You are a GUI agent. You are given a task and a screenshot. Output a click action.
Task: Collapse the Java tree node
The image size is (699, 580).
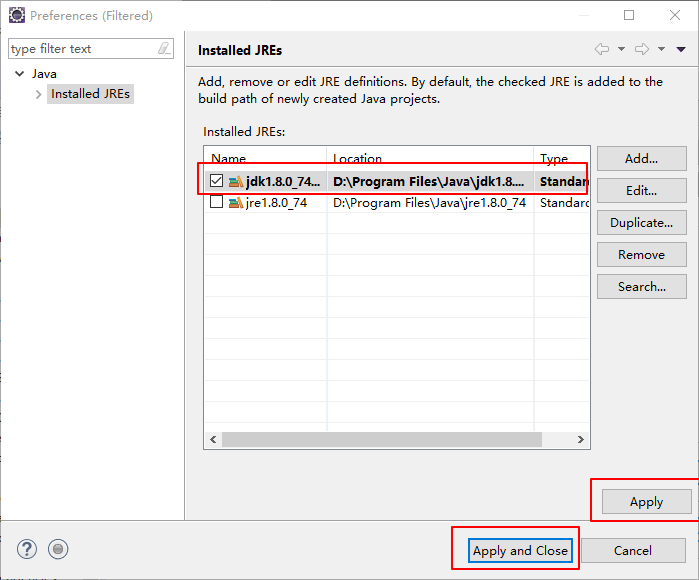(x=19, y=74)
